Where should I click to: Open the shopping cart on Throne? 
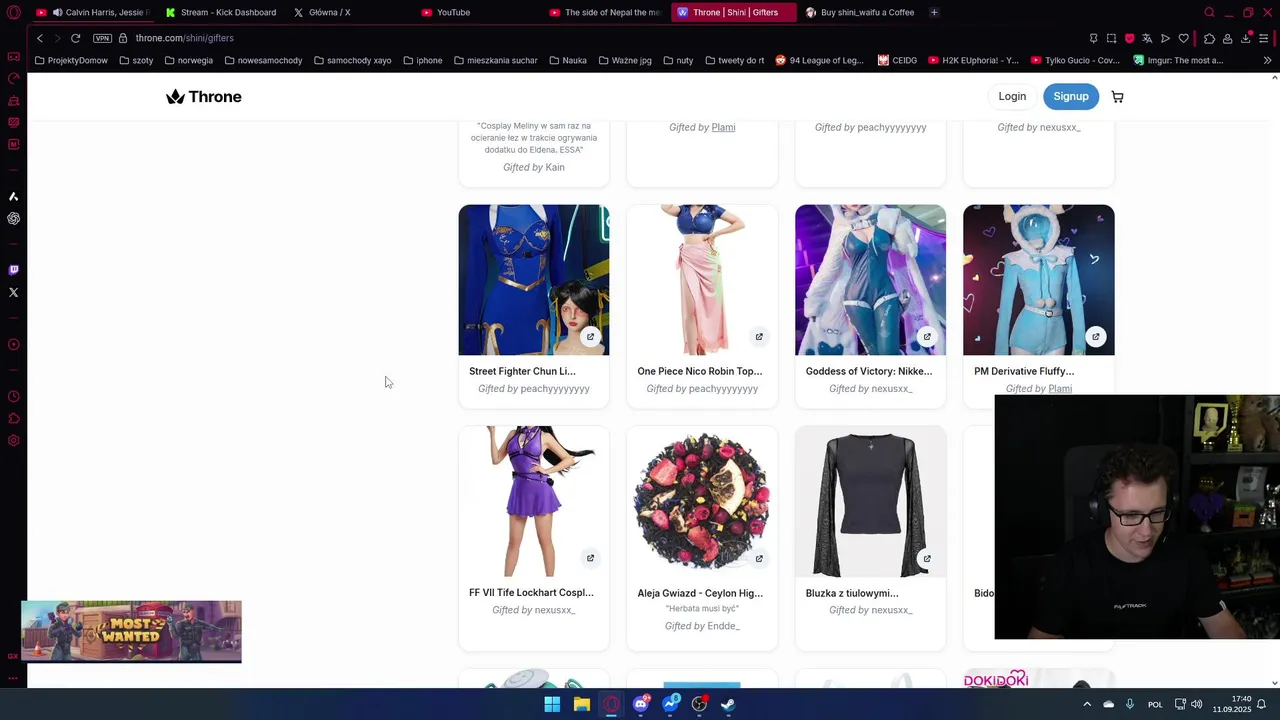pyautogui.click(x=1117, y=97)
